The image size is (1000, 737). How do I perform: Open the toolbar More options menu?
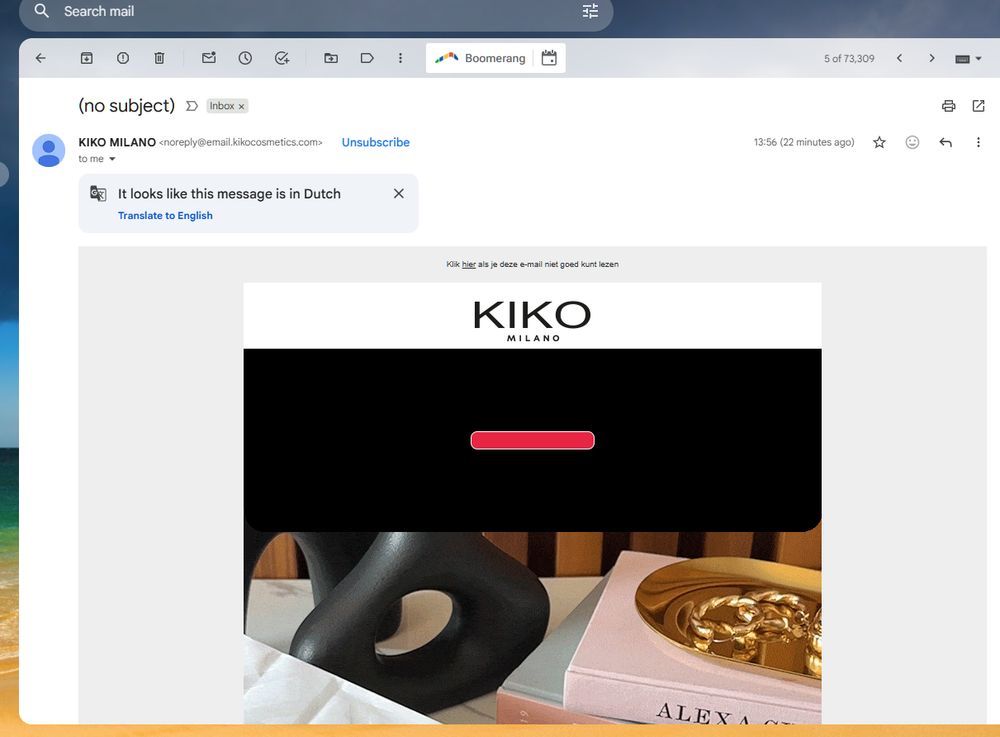[x=401, y=58]
